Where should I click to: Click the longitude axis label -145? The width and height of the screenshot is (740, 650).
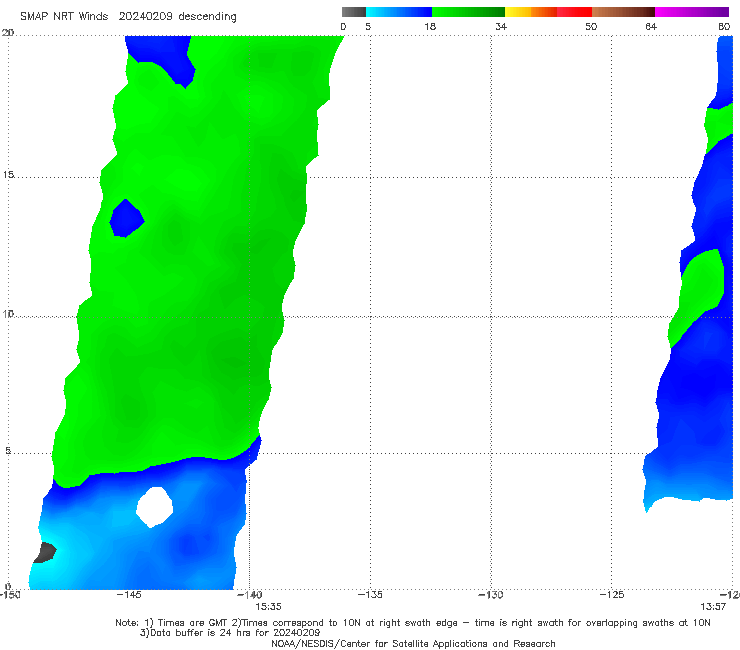(x=129, y=594)
